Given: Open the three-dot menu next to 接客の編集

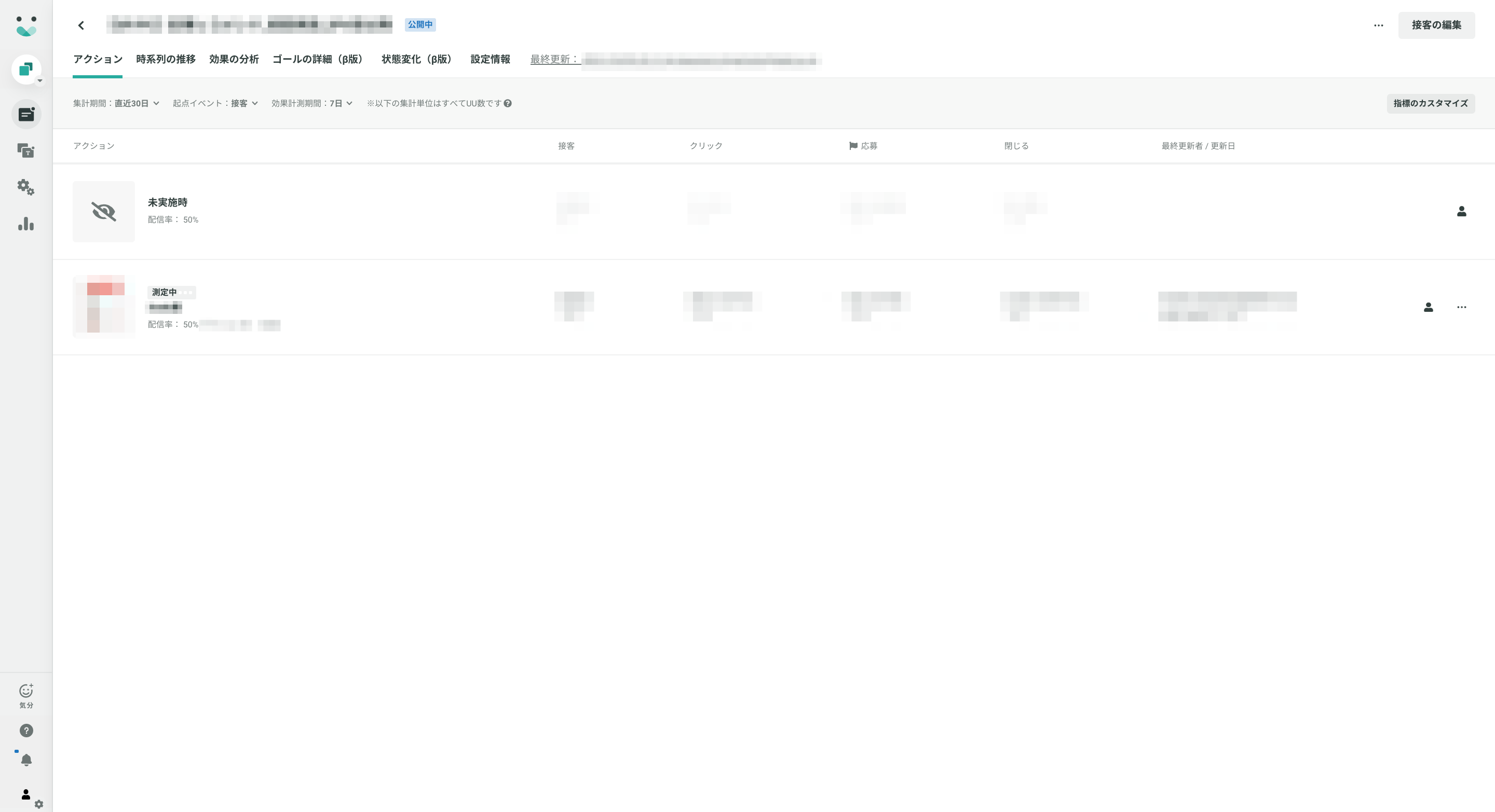Looking at the screenshot, I should [x=1378, y=25].
